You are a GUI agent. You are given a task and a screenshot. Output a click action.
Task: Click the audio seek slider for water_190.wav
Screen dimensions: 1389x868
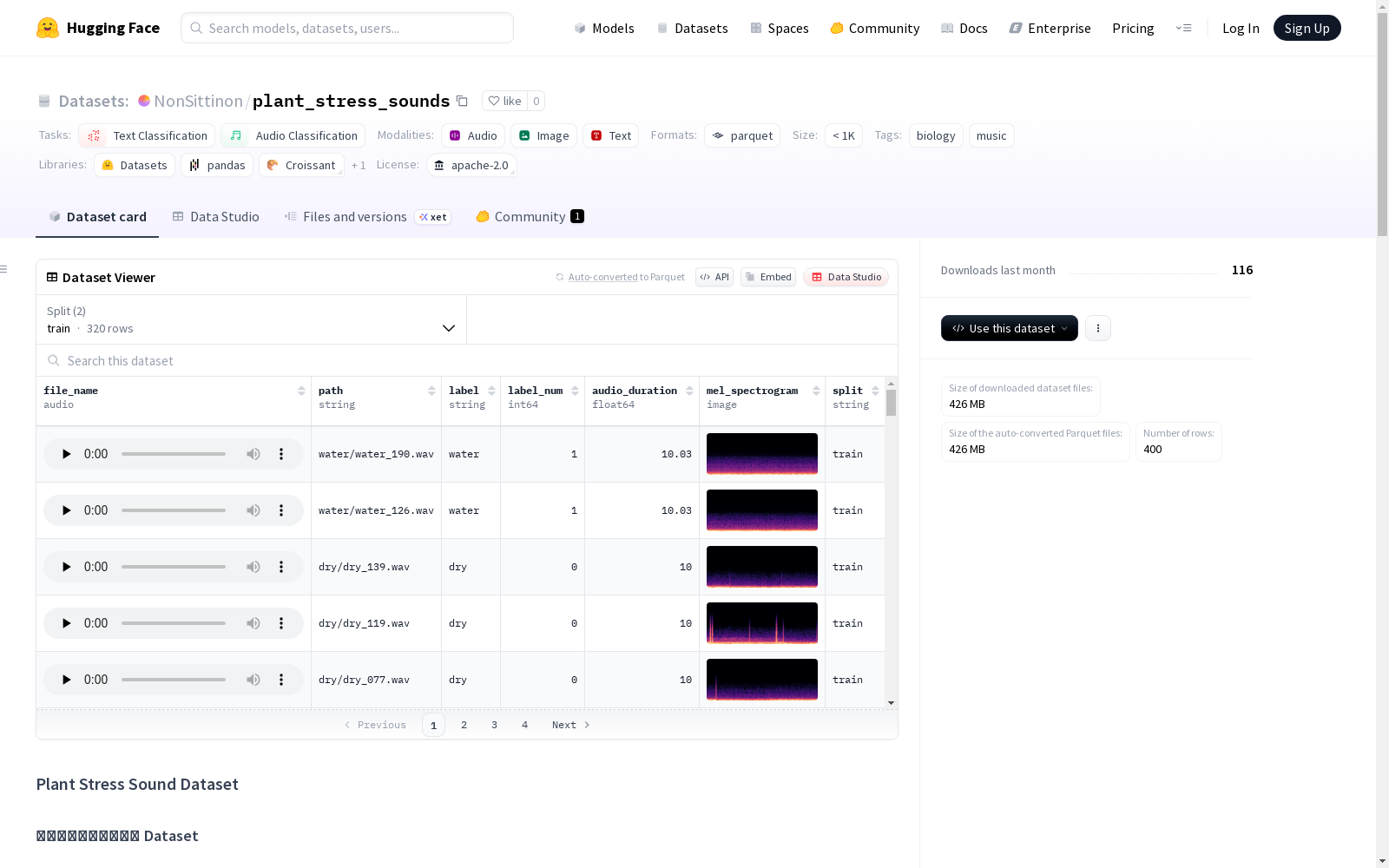click(x=174, y=454)
